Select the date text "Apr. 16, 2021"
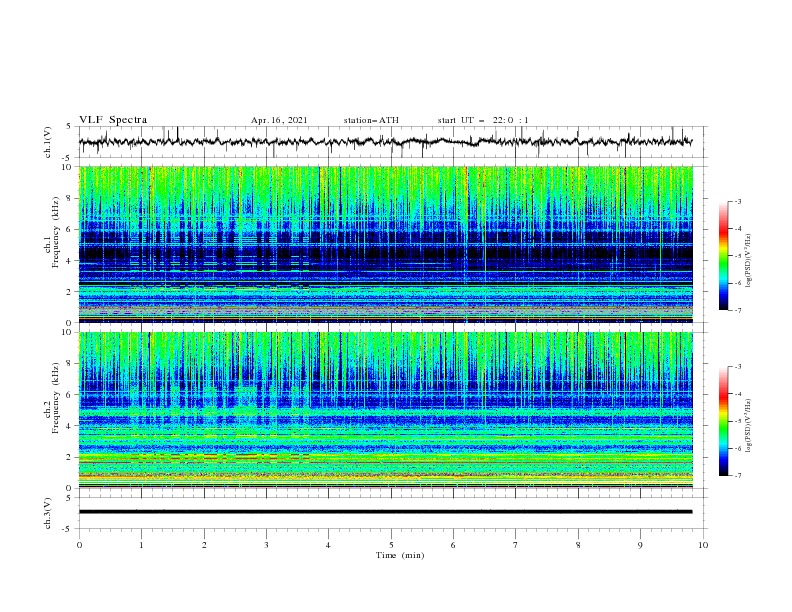The image size is (792, 612). pos(279,120)
